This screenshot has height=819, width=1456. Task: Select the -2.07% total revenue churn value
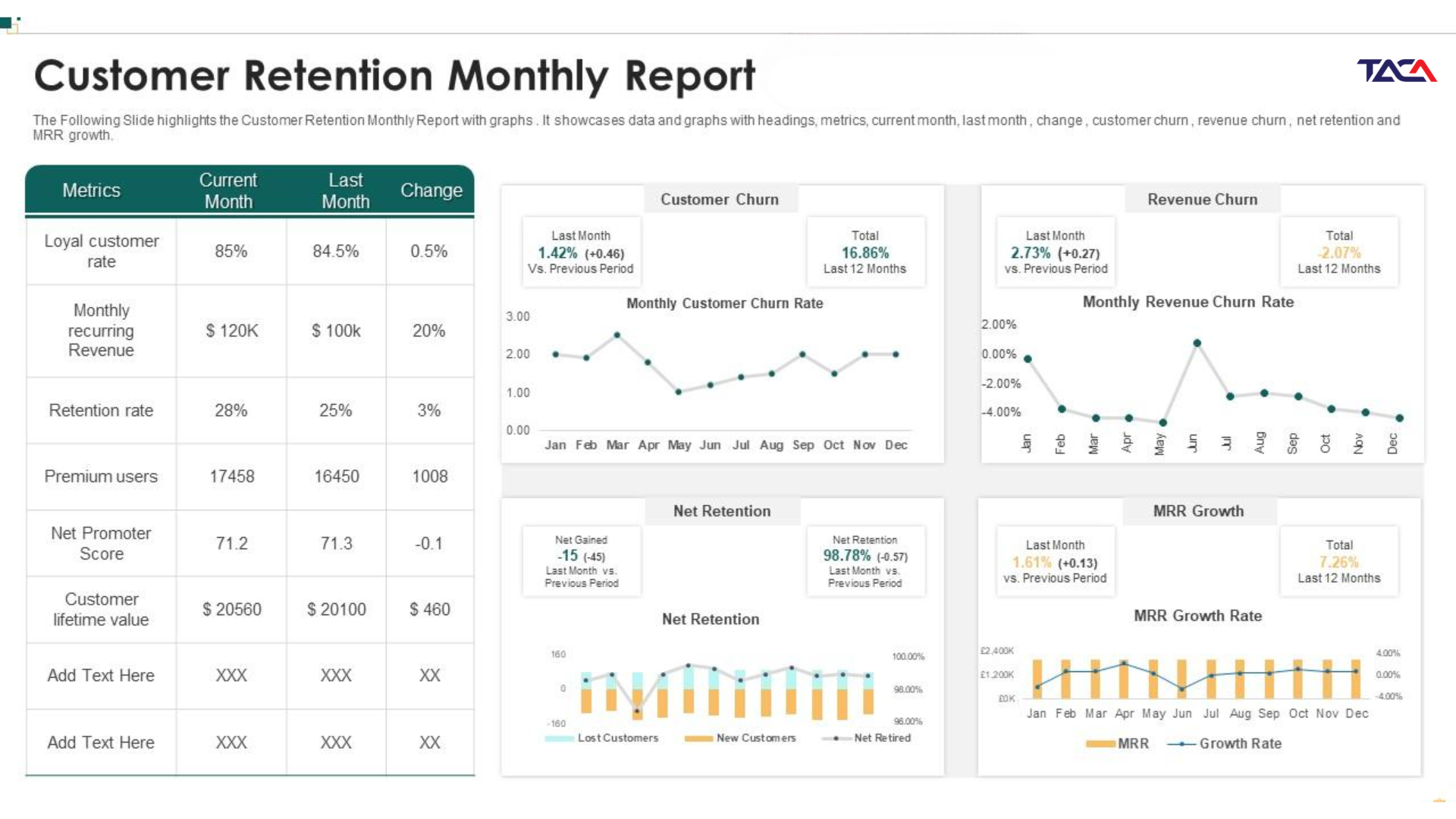[x=1339, y=253]
